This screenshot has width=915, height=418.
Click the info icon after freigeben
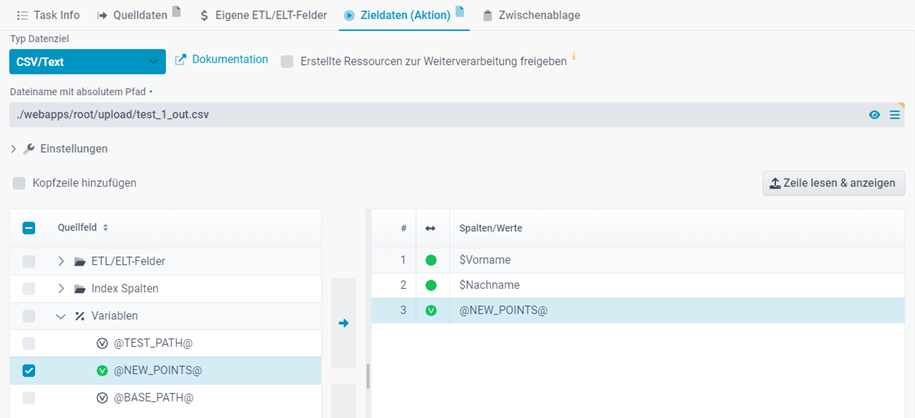(574, 57)
